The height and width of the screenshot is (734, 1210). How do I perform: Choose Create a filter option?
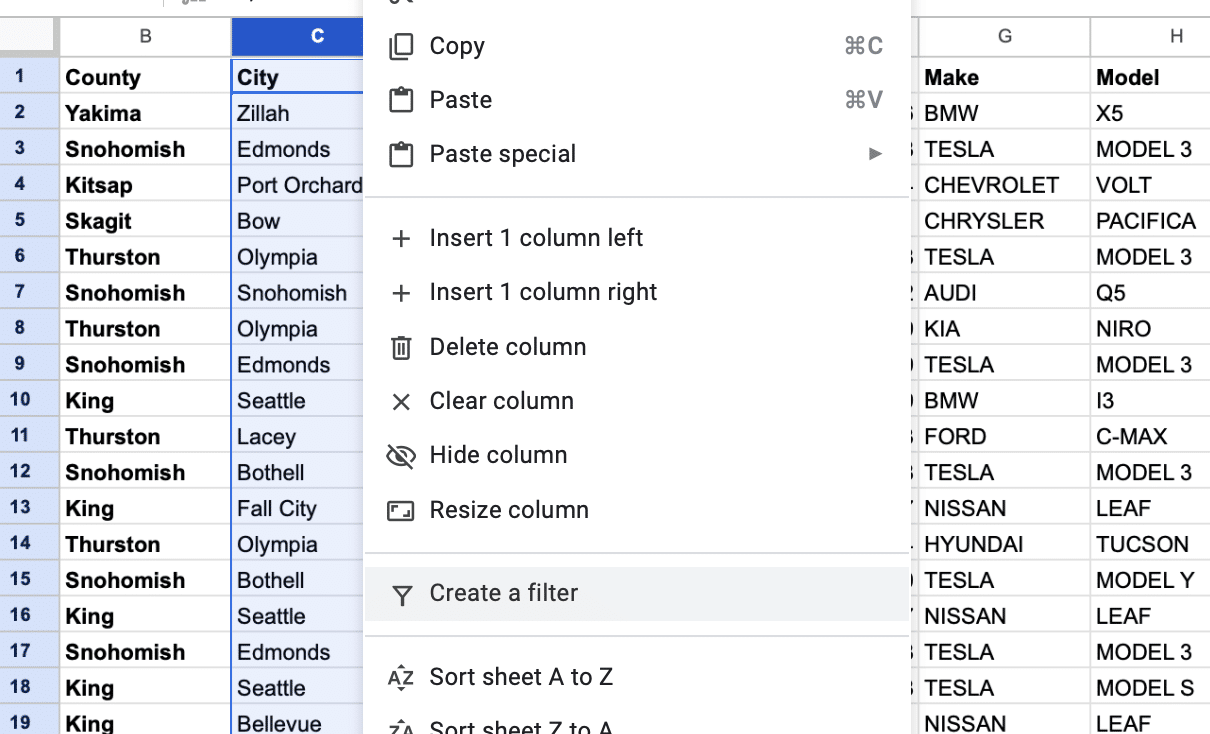[x=637, y=593]
